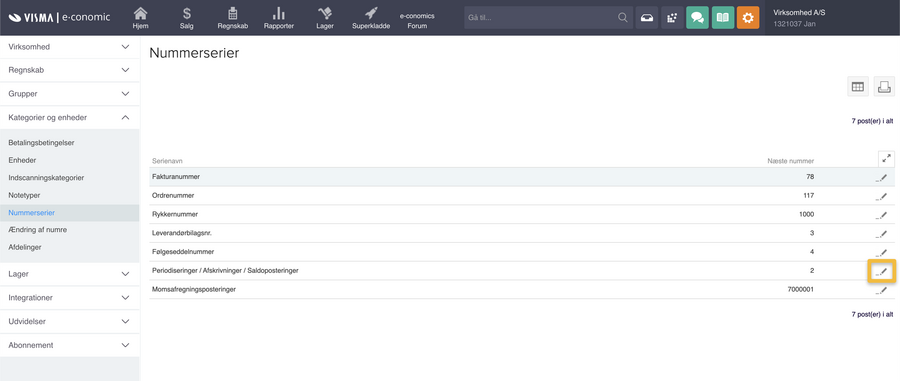Sort by Næste nummer column header
900x381 pixels.
pyautogui.click(x=790, y=161)
